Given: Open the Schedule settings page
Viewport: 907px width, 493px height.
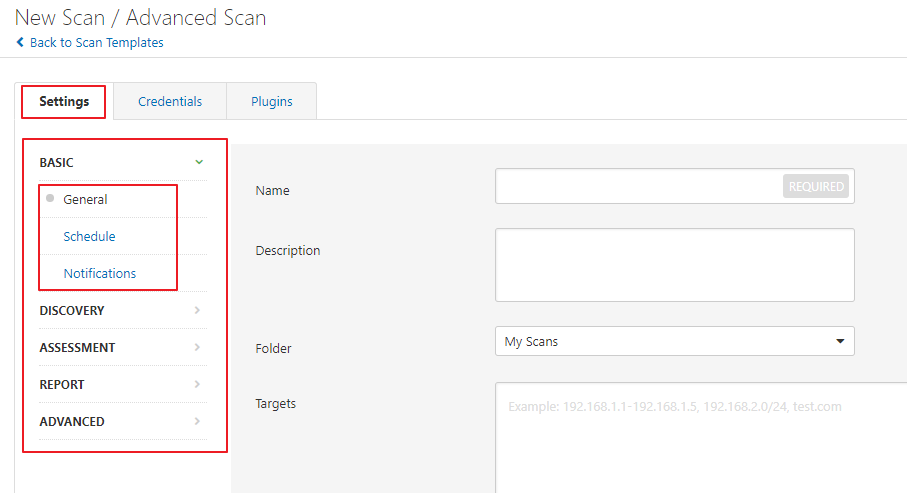Looking at the screenshot, I should 89,236.
